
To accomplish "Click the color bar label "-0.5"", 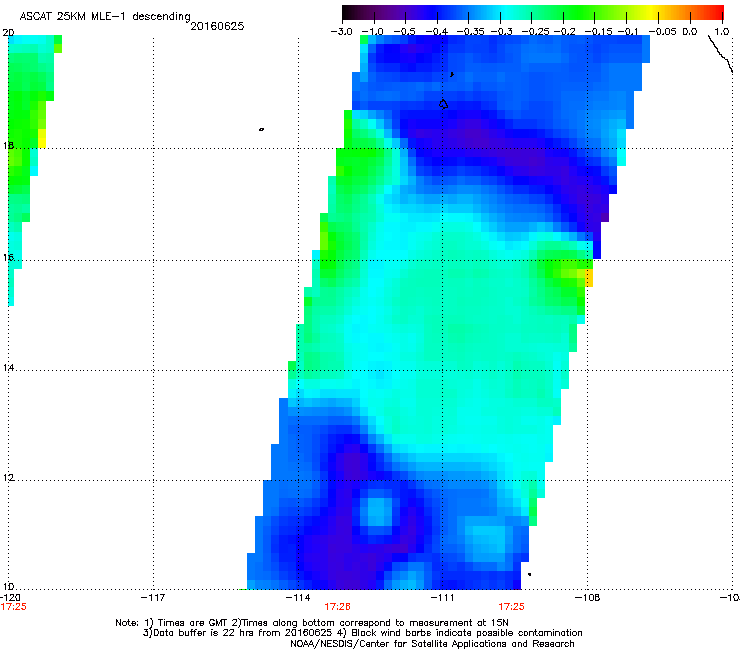I will (404, 32).
